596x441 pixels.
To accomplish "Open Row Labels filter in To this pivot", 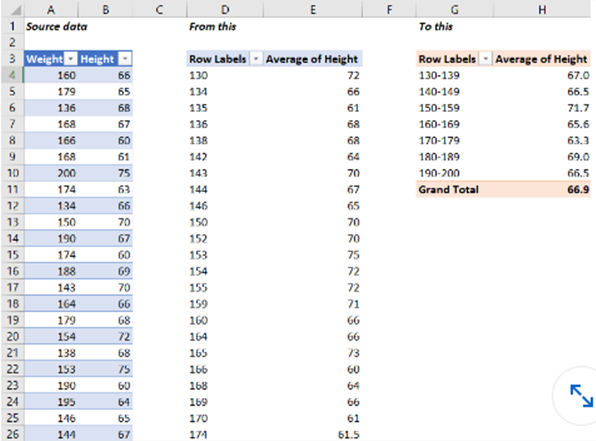I will 485,59.
